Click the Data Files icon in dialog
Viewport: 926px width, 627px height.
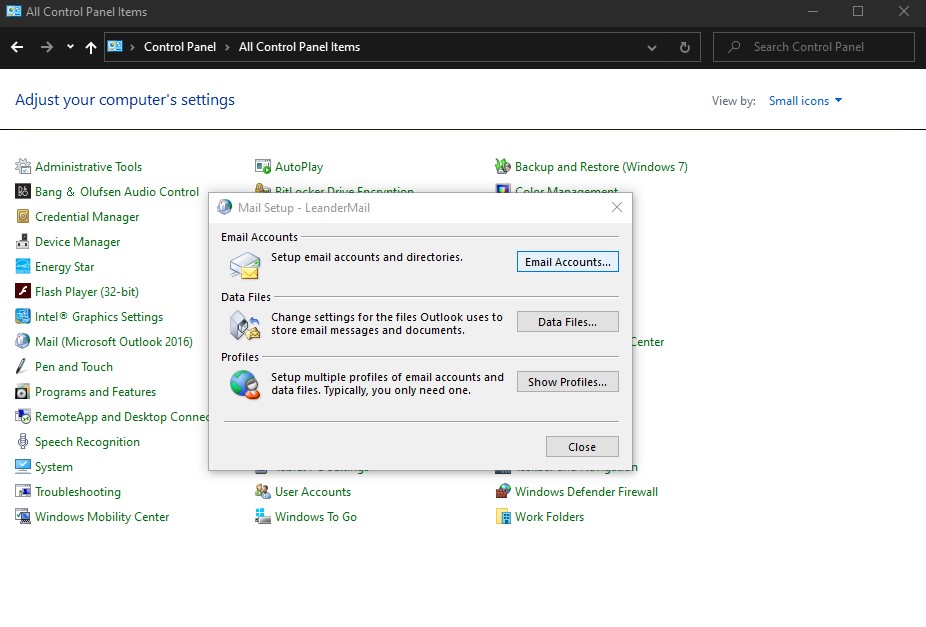coord(244,325)
